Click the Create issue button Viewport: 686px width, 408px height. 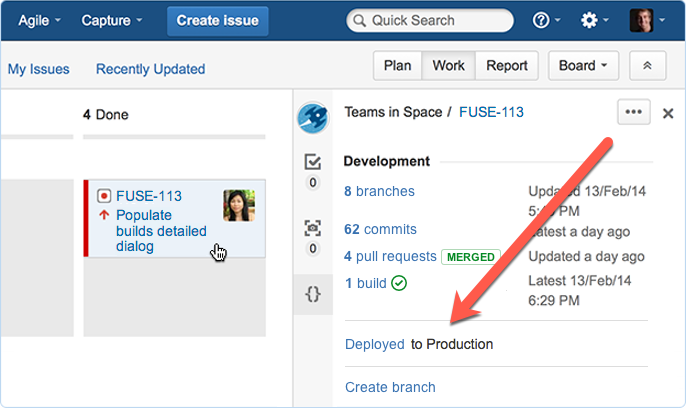pyautogui.click(x=217, y=21)
